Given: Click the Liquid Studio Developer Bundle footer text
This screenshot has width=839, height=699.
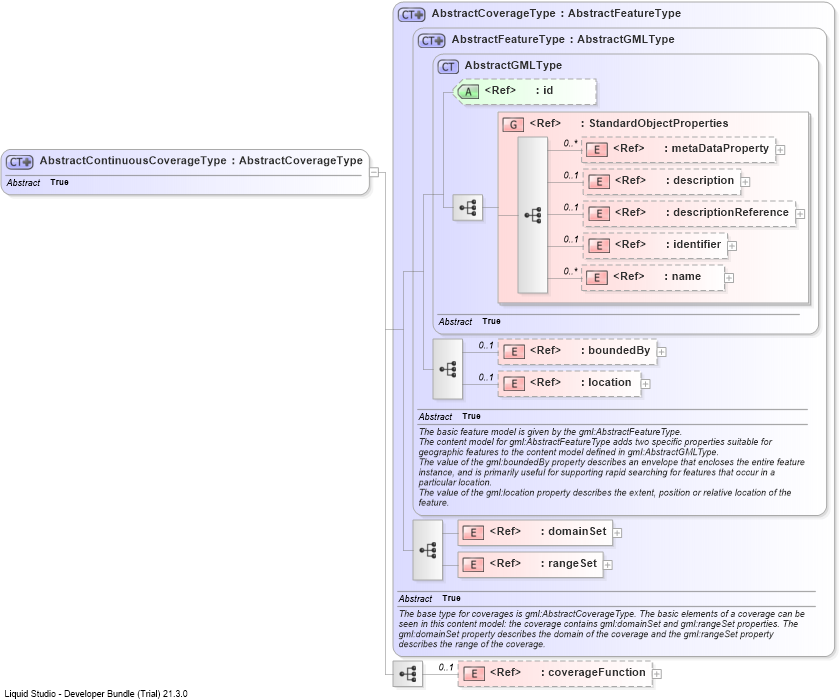Looking at the screenshot, I should tap(96, 694).
